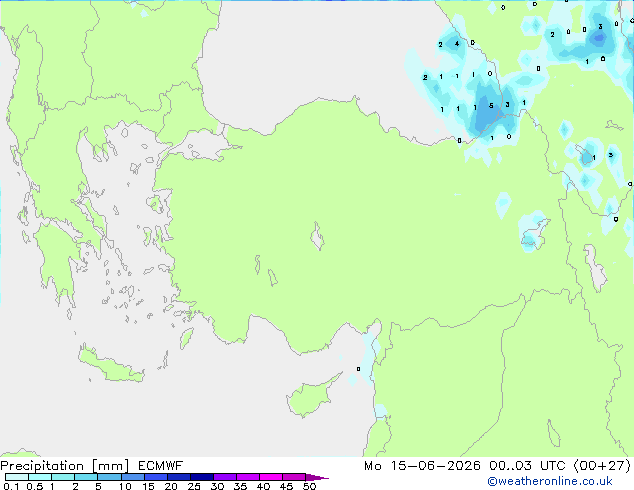Pick the 10–15 mm legend color swatch

tap(132, 477)
